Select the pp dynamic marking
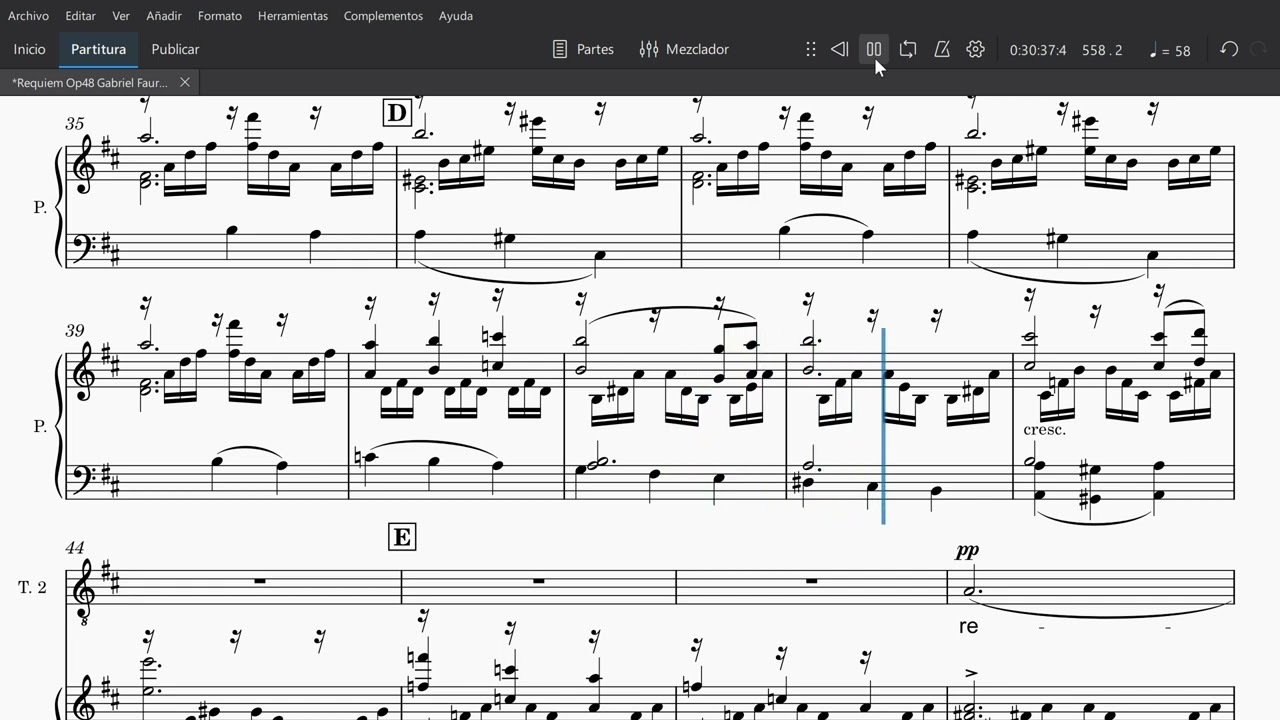 pos(967,550)
